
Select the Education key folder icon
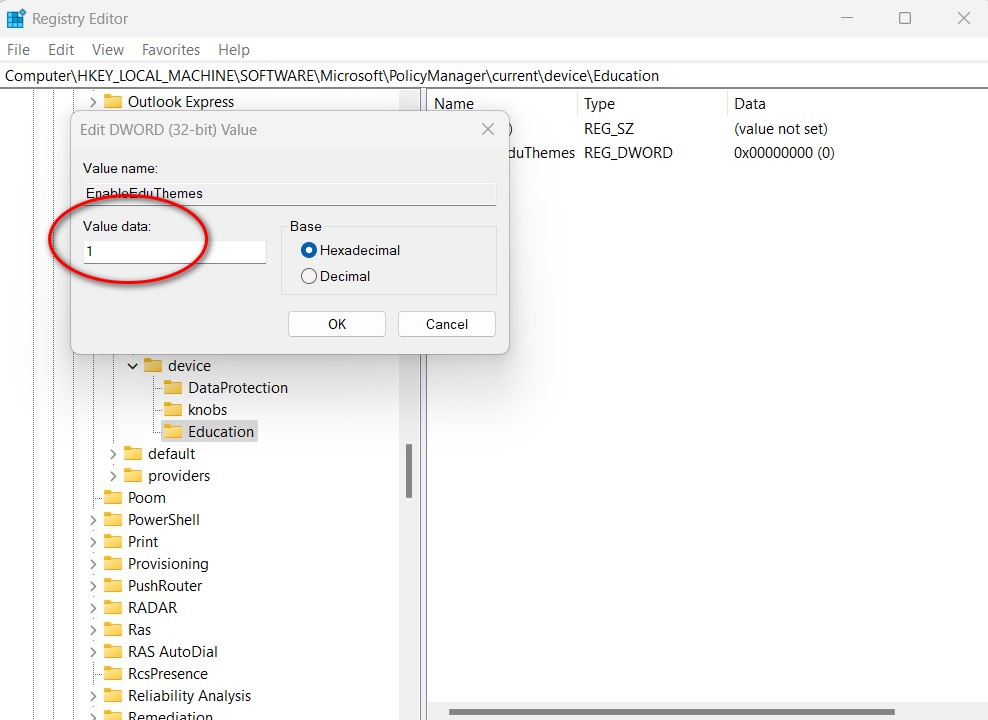point(172,431)
